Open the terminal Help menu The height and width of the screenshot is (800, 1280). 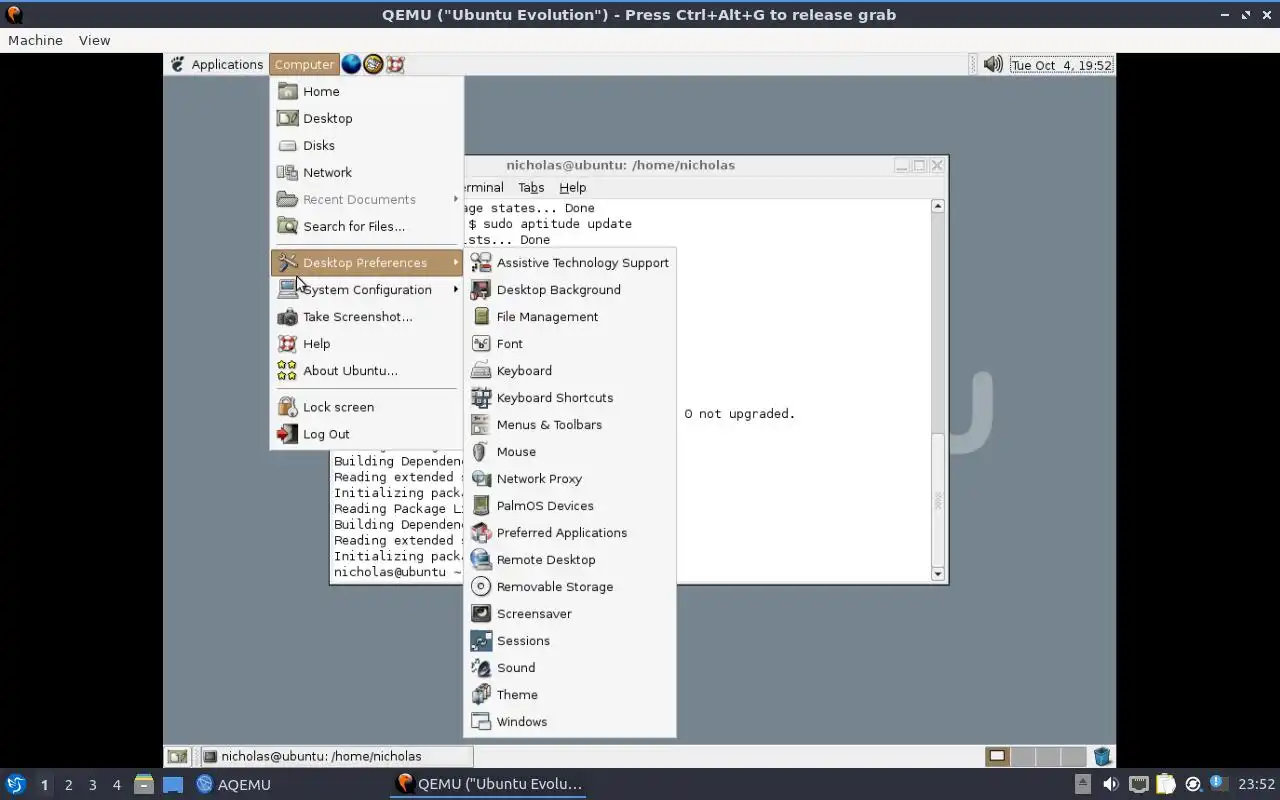click(x=572, y=187)
